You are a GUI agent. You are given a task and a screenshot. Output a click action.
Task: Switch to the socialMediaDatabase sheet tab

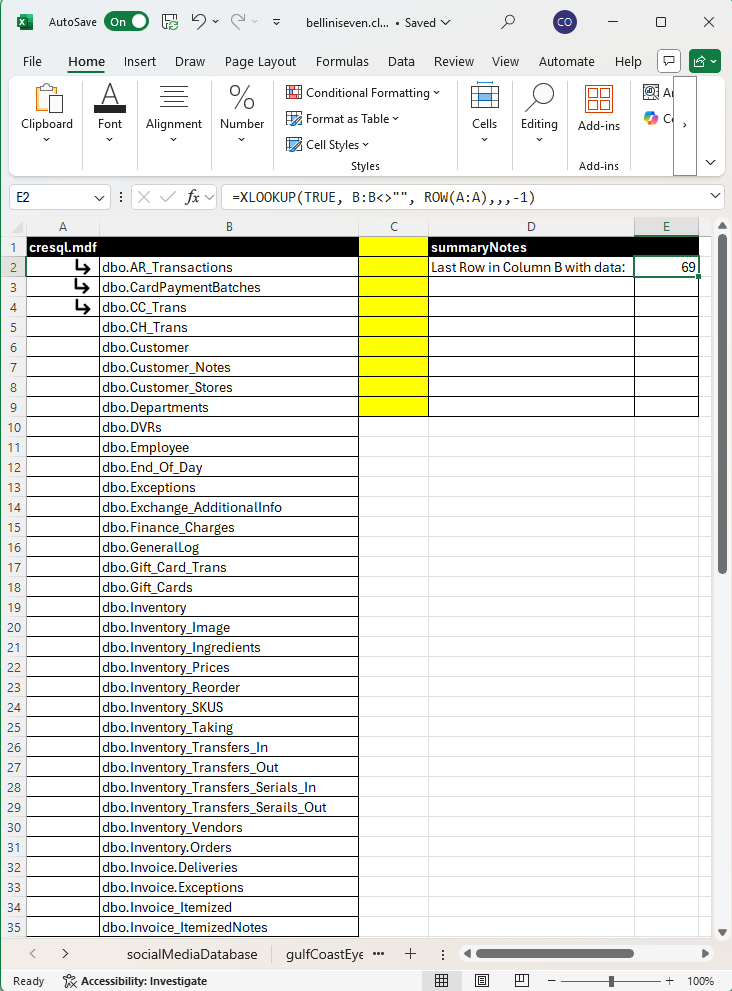point(192,954)
